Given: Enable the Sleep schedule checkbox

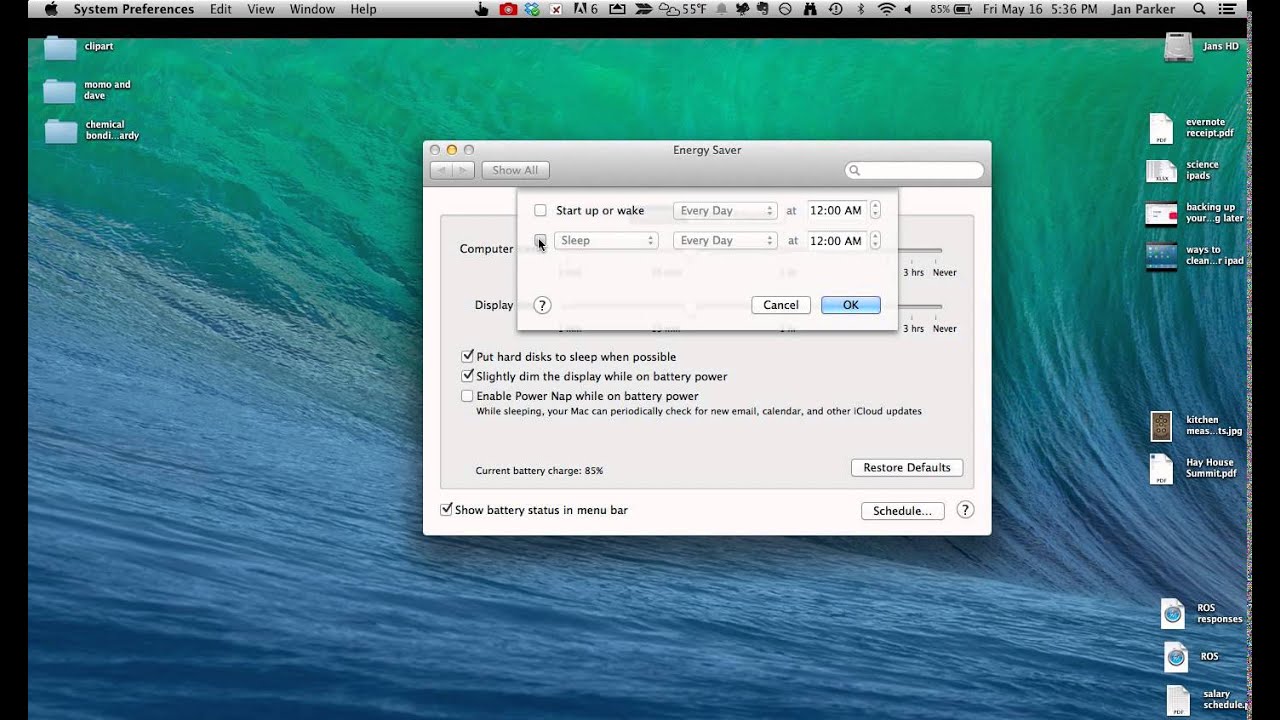Looking at the screenshot, I should (540, 241).
